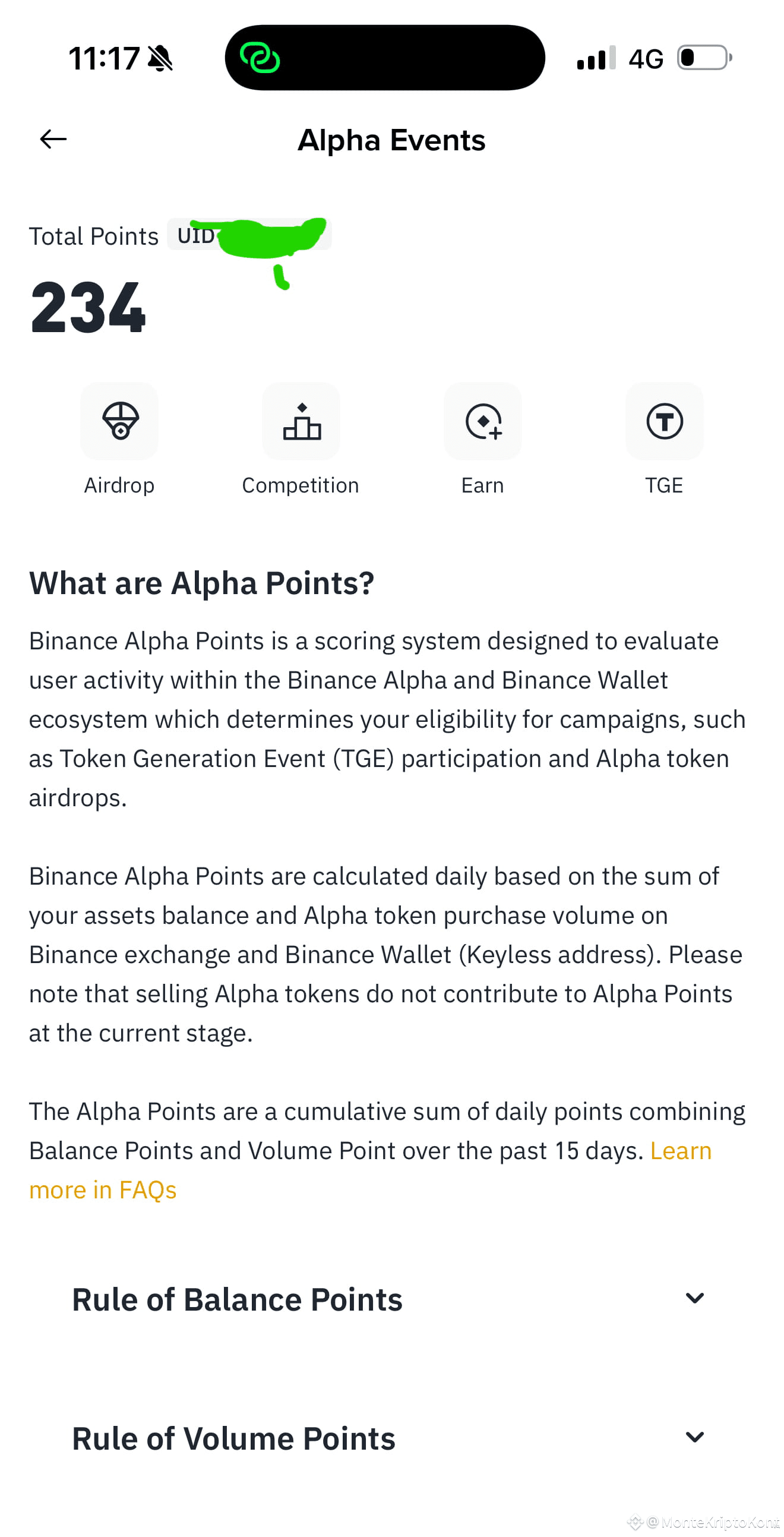Open the Competition podium icon
784x1537 pixels.
tap(302, 421)
